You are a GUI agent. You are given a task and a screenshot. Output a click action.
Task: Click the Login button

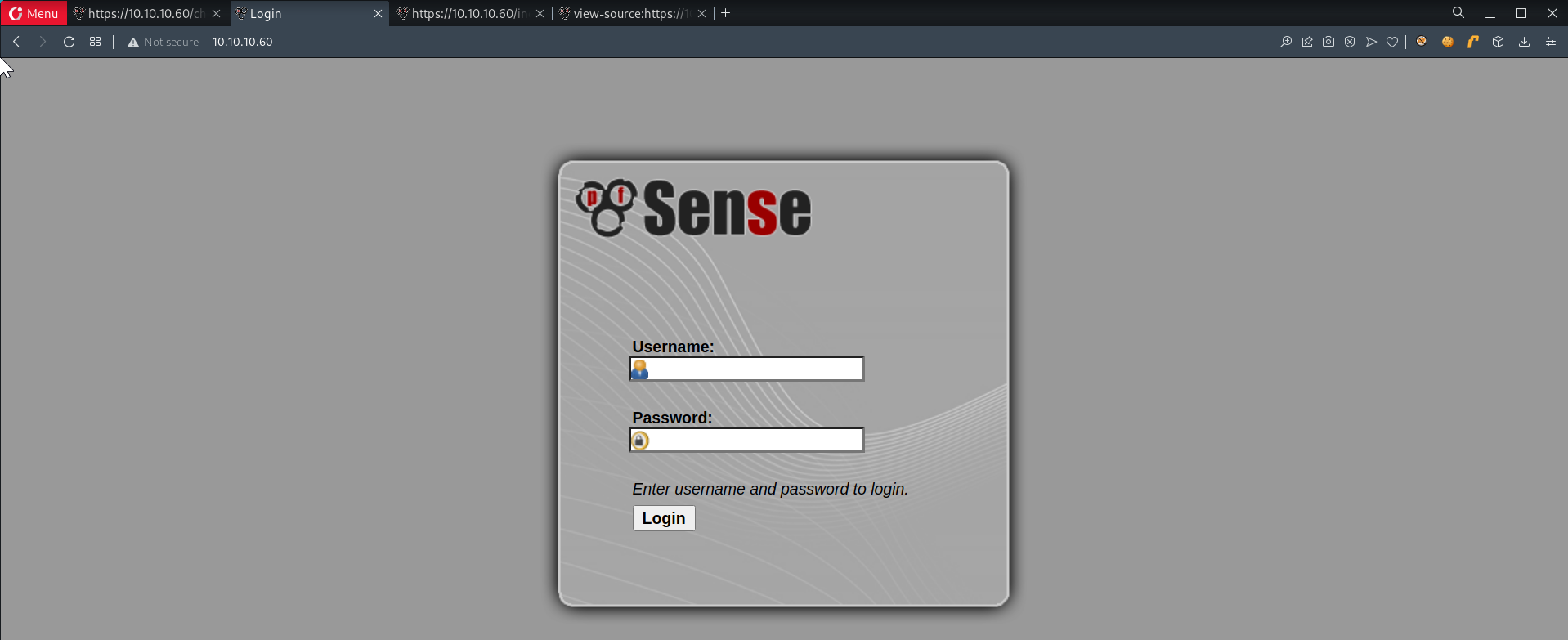pyautogui.click(x=664, y=518)
